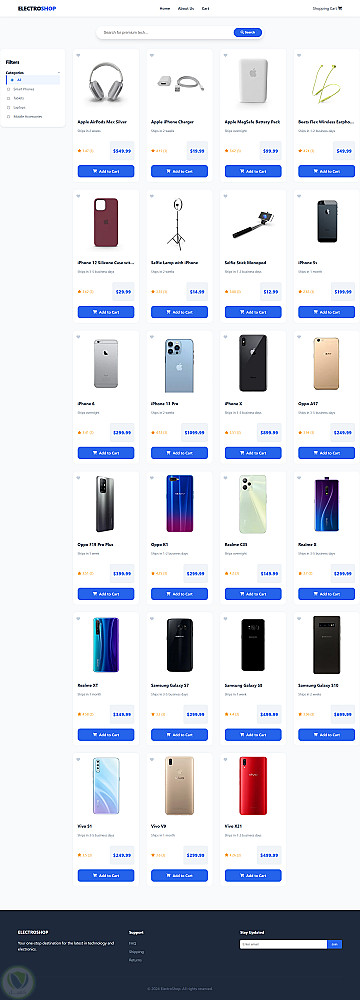Favorite the Vivo X21 with heart icon

tap(226, 760)
